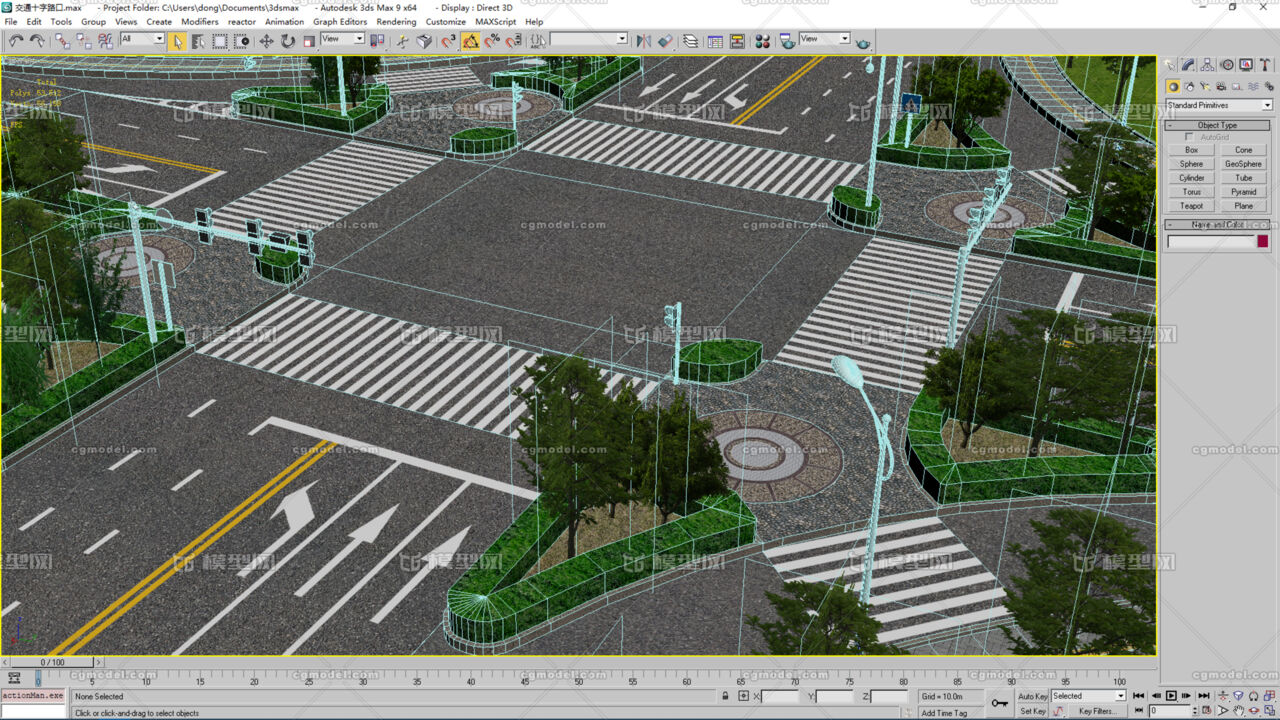
Task: Click Quick Render teapot icon
Action: pyautogui.click(x=863, y=42)
